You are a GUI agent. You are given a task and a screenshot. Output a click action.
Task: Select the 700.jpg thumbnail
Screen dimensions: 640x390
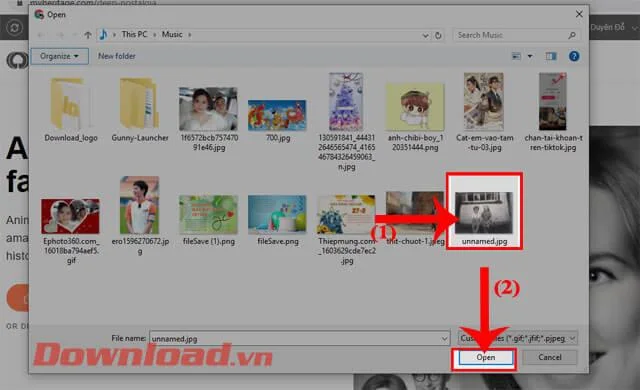click(x=277, y=115)
